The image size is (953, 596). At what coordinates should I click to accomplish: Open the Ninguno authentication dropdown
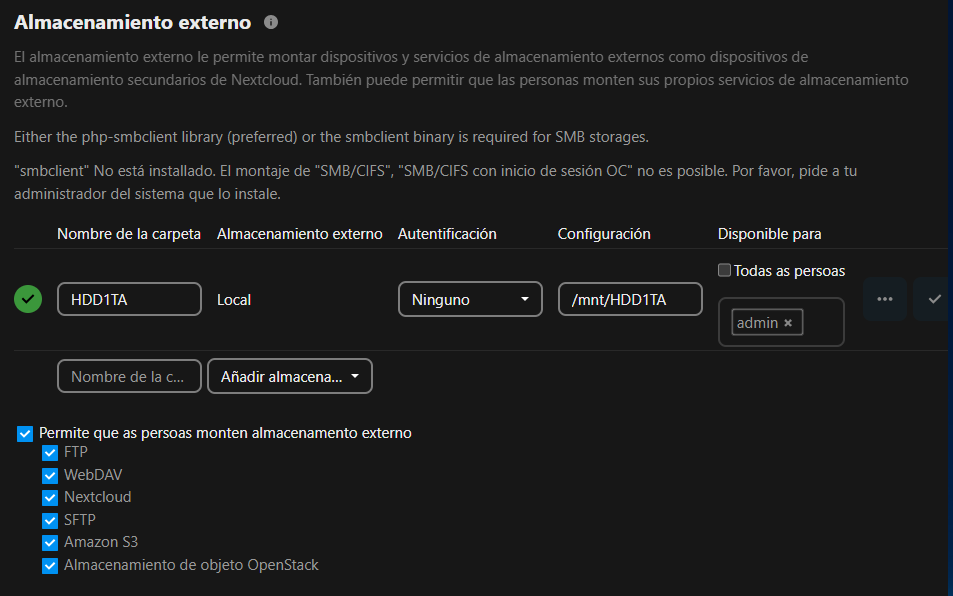pos(470,299)
